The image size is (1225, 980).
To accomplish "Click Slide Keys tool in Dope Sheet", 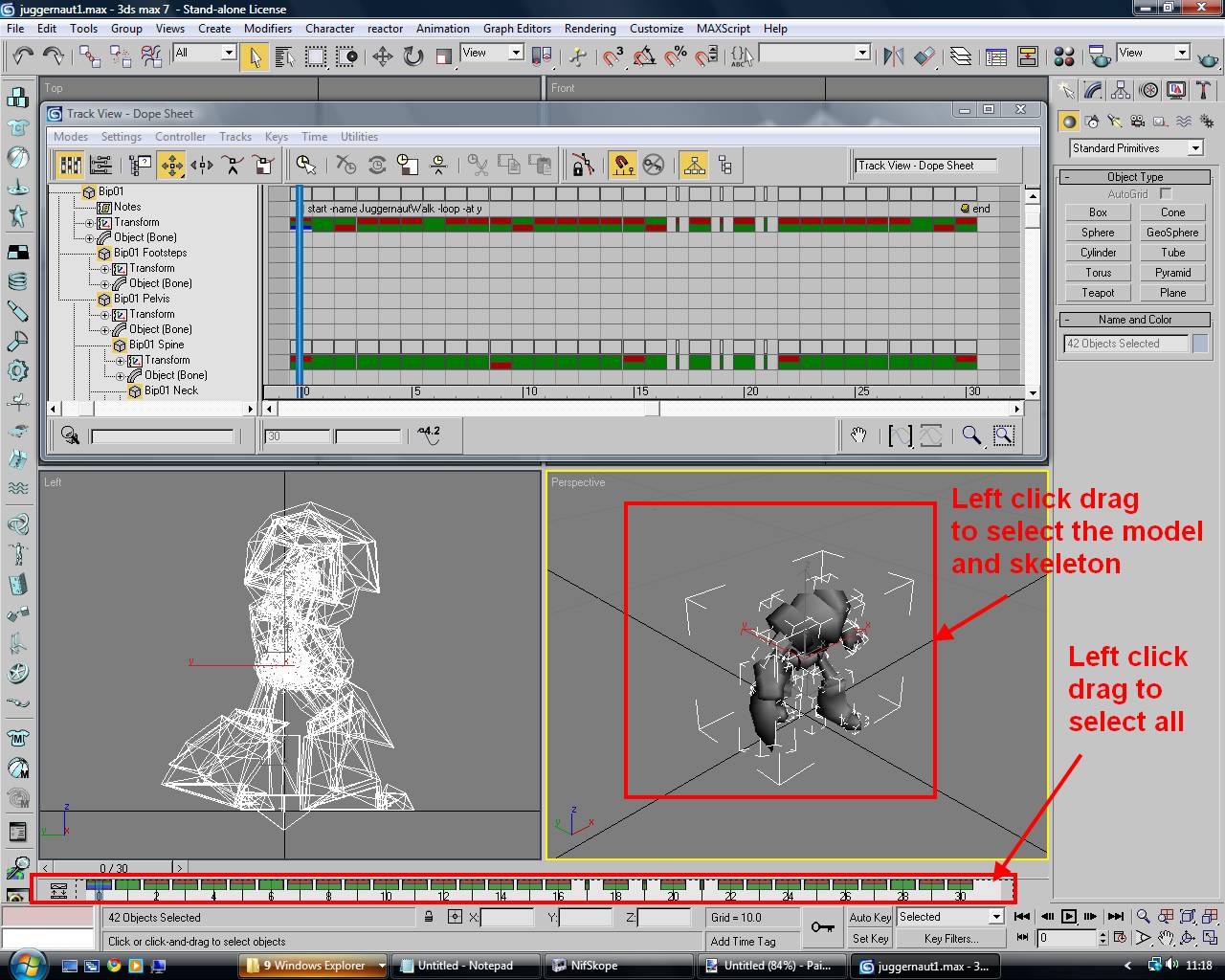I will point(202,166).
